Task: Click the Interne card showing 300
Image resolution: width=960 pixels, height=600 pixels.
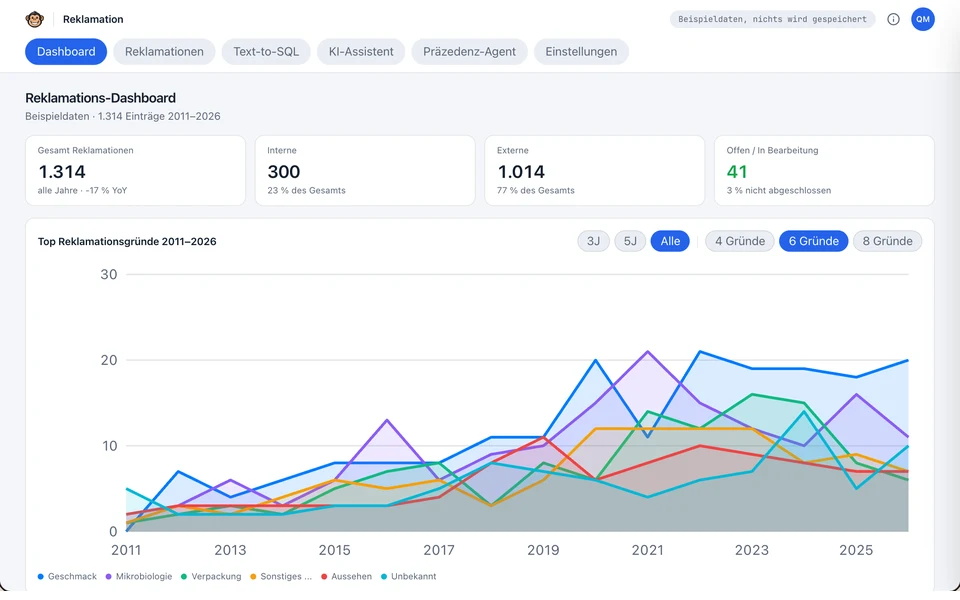Action: click(365, 170)
